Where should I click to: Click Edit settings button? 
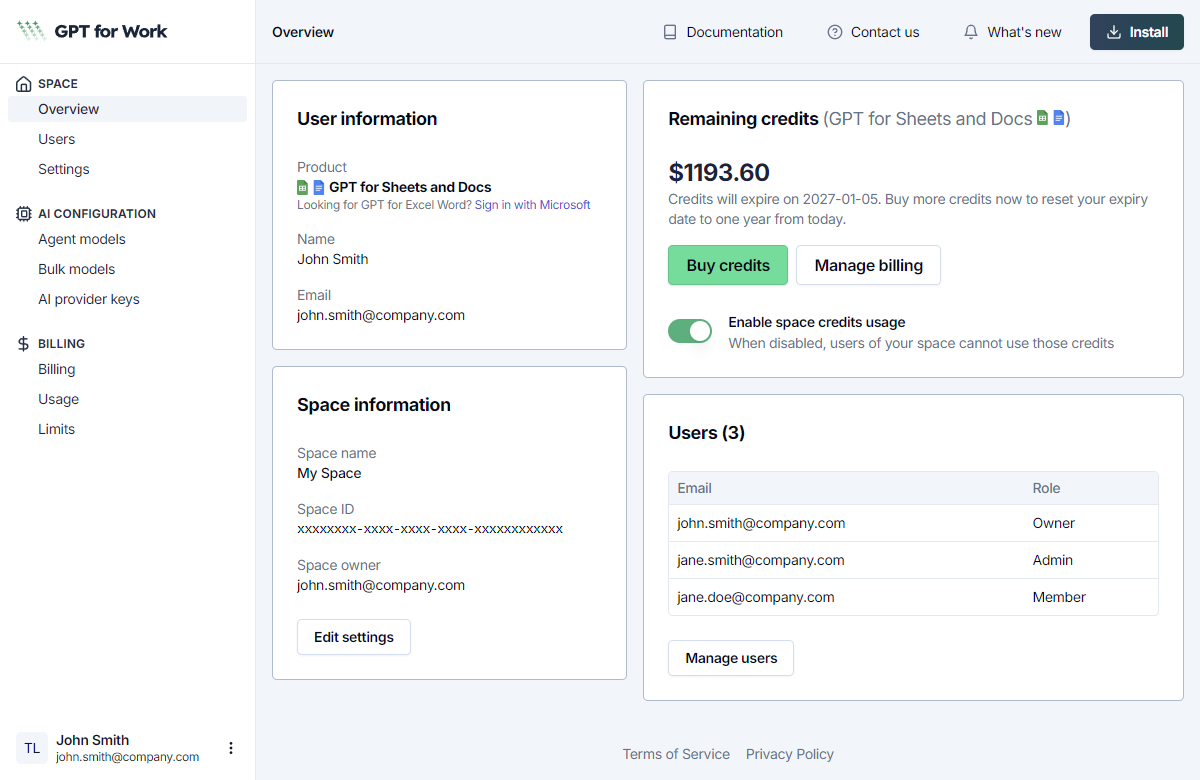[354, 637]
